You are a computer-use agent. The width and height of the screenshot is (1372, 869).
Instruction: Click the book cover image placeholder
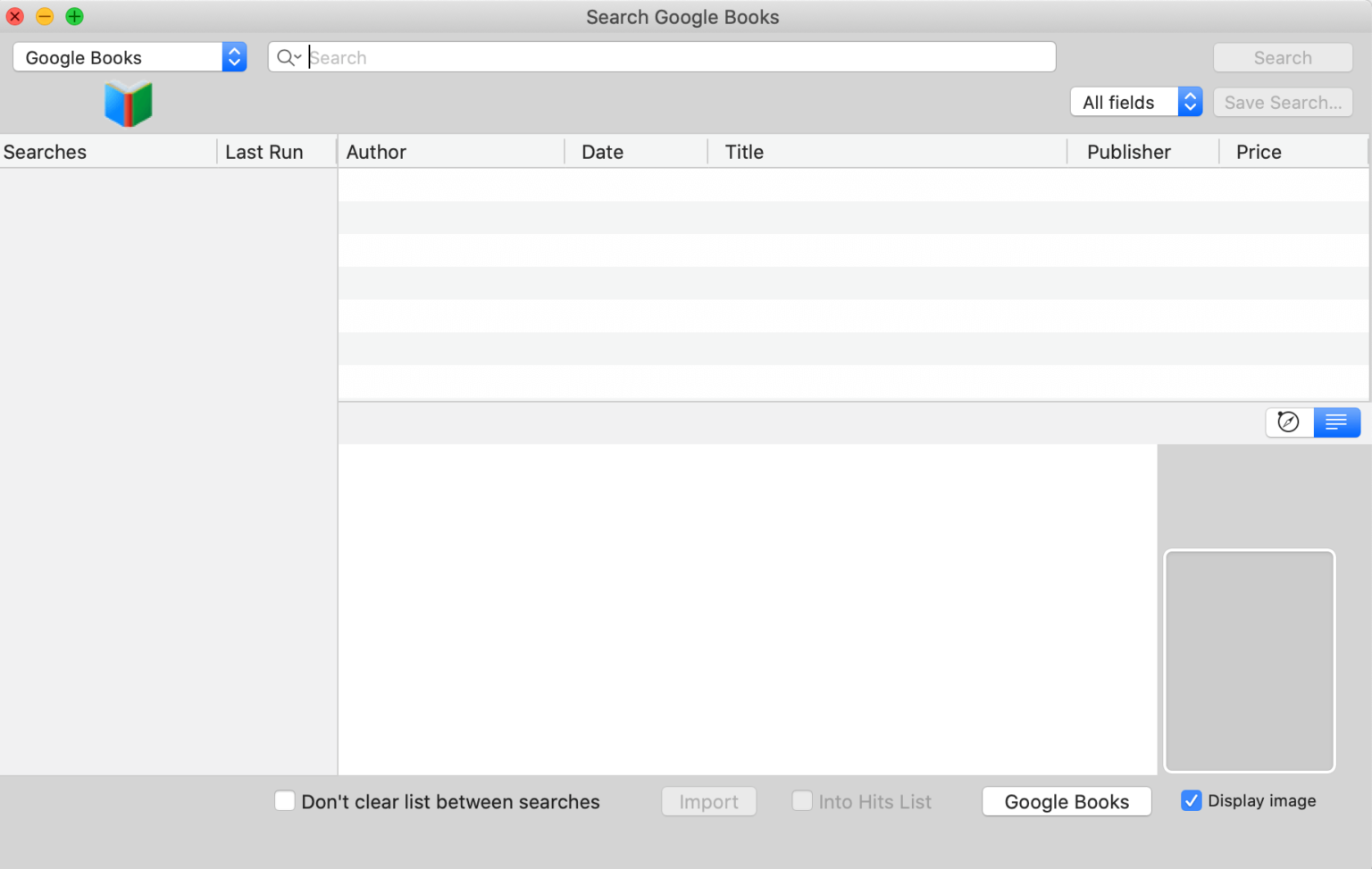1250,661
